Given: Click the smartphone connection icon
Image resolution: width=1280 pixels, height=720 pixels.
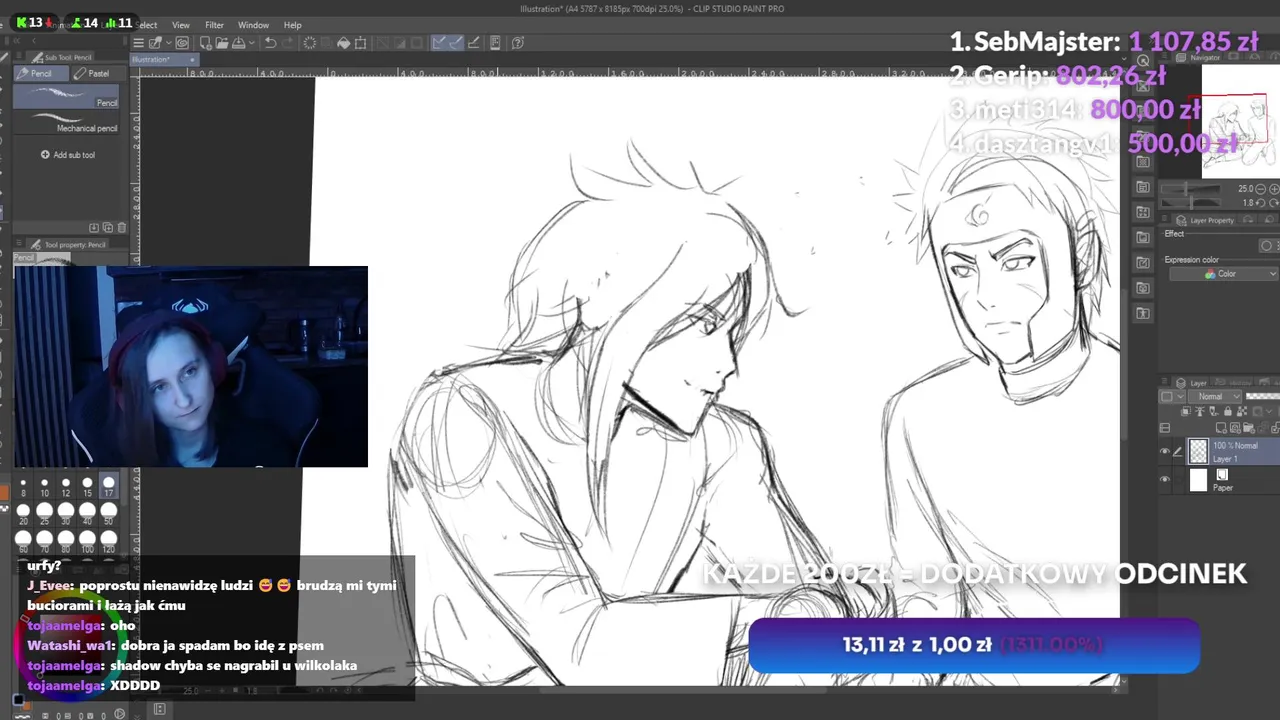Looking at the screenshot, I should 496,43.
